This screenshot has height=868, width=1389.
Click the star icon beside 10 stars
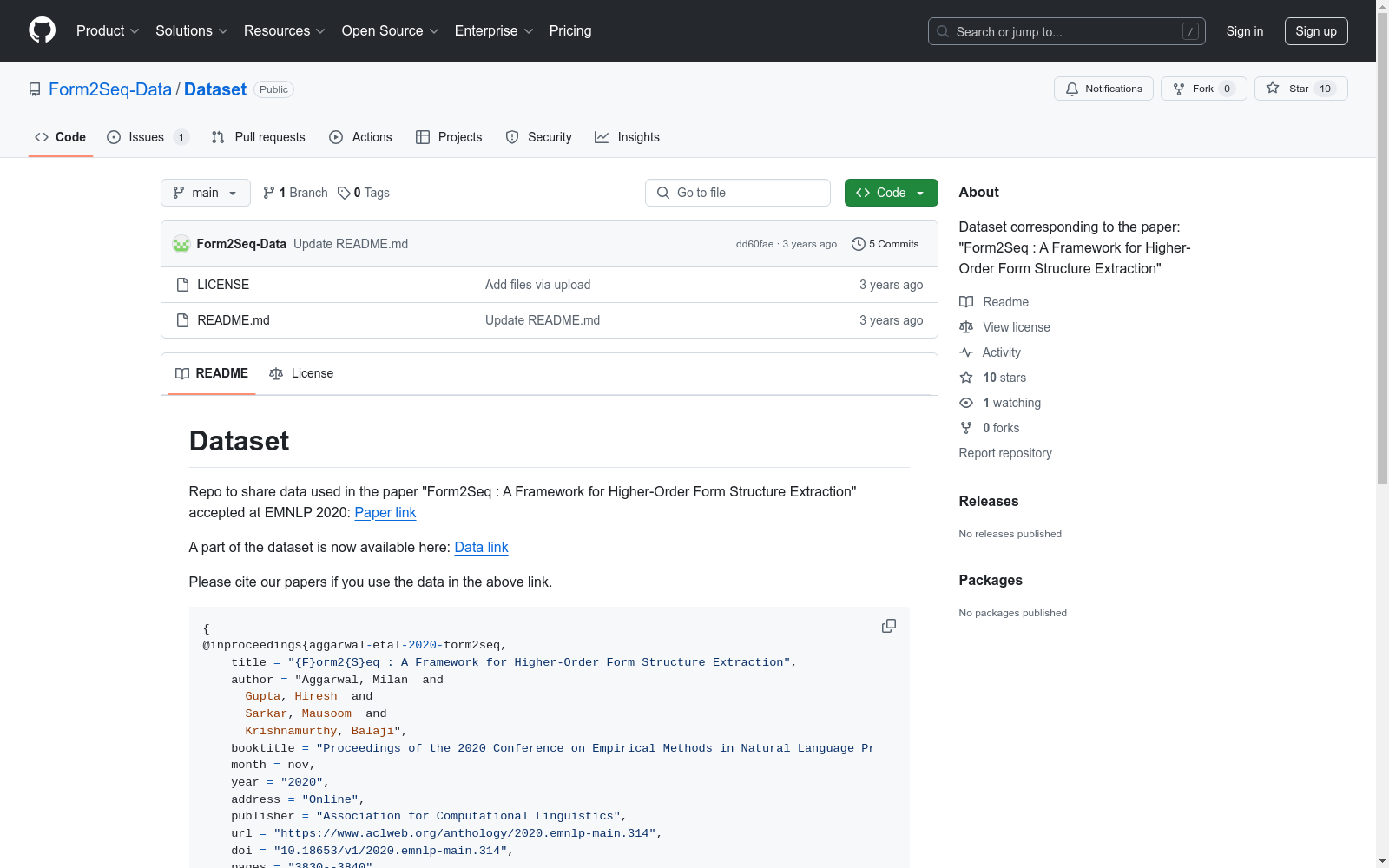[x=966, y=378]
